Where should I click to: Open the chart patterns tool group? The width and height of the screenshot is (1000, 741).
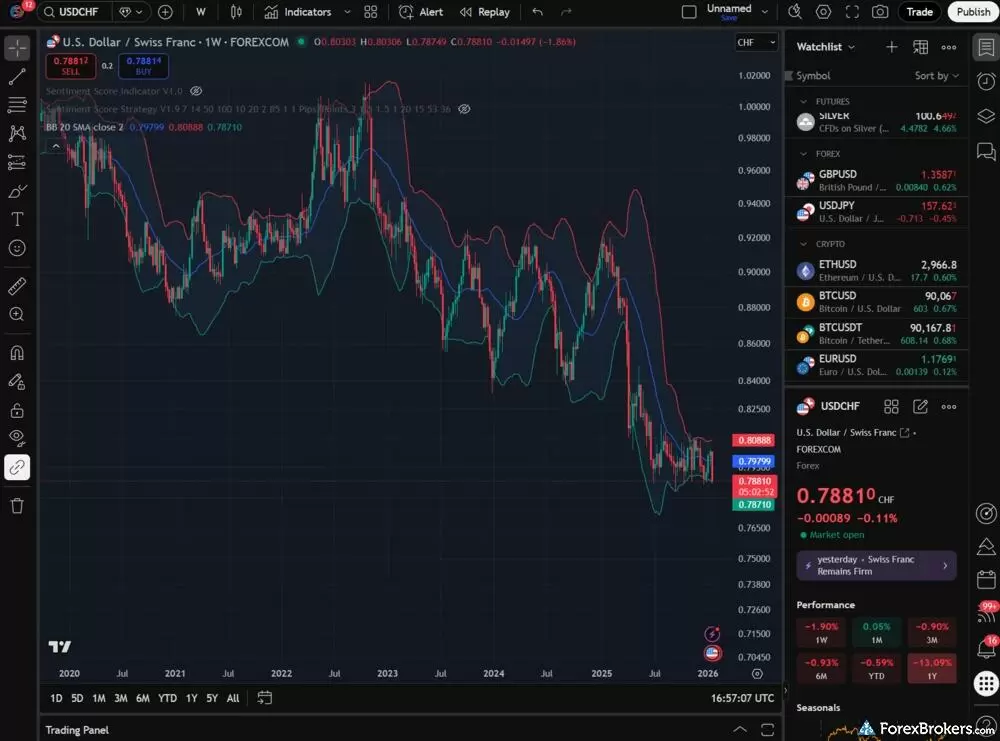tap(17, 133)
